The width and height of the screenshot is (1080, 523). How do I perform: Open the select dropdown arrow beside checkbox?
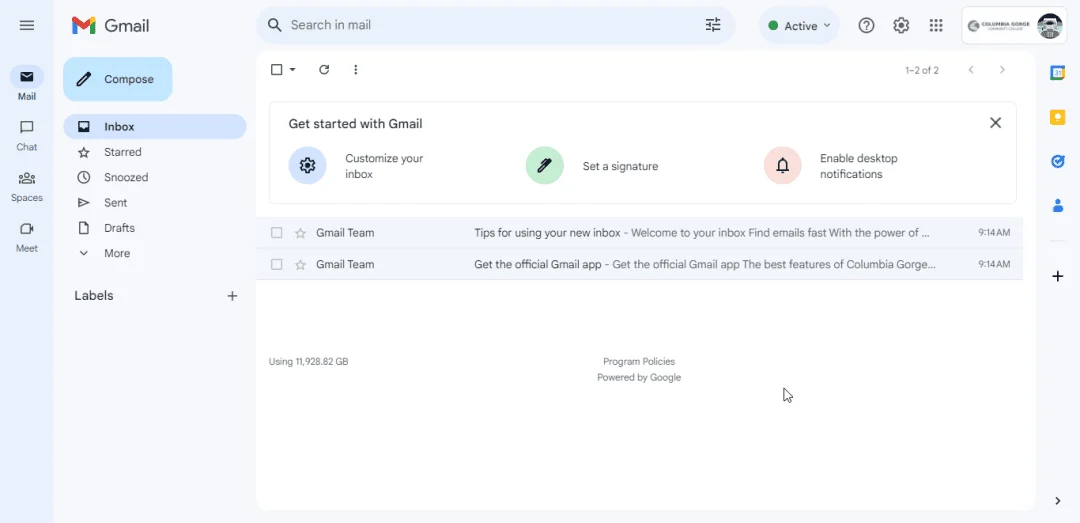point(293,70)
